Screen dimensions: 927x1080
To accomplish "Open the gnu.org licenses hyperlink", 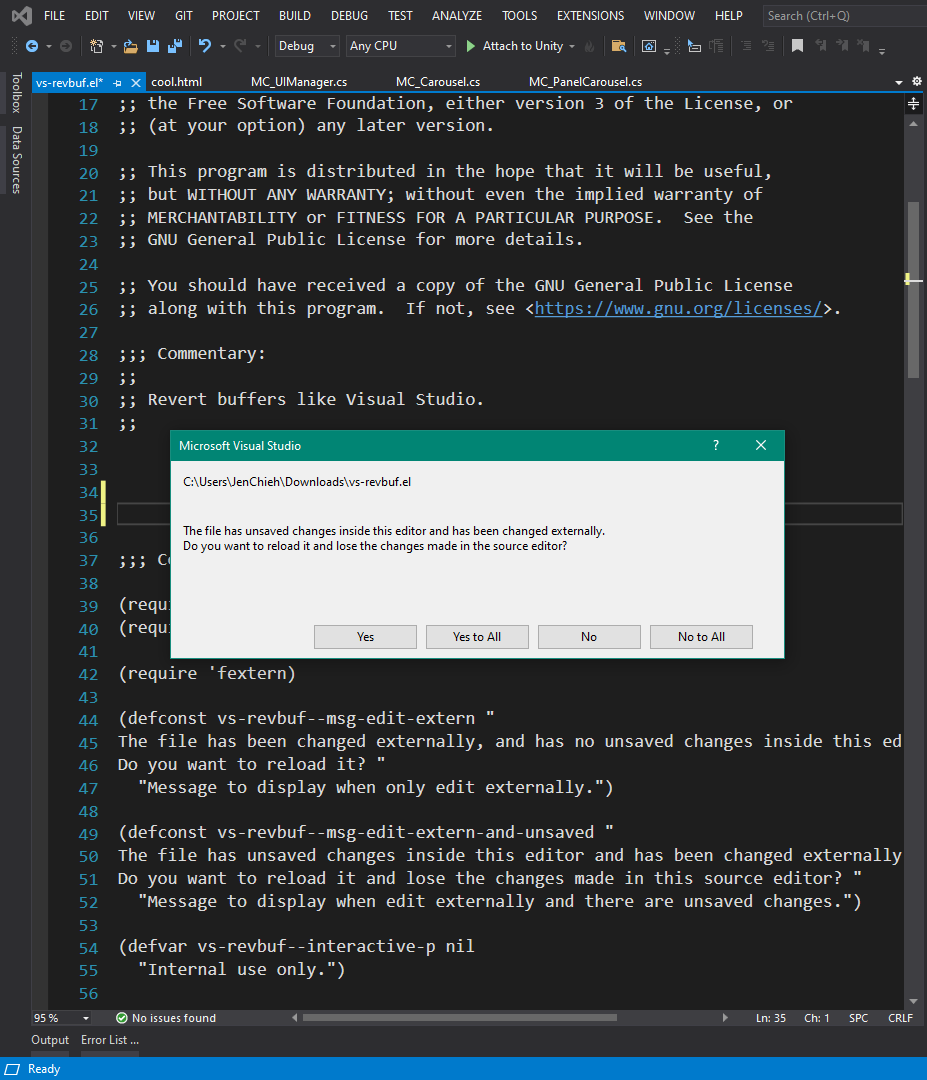I will (x=678, y=309).
